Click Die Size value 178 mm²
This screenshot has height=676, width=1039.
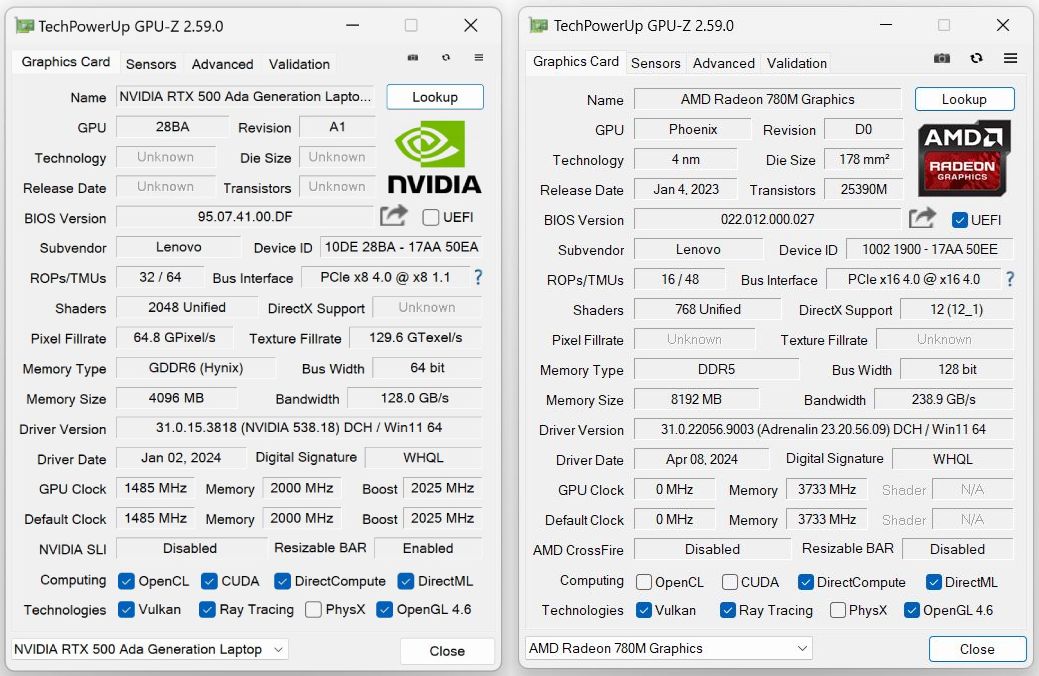pos(863,160)
